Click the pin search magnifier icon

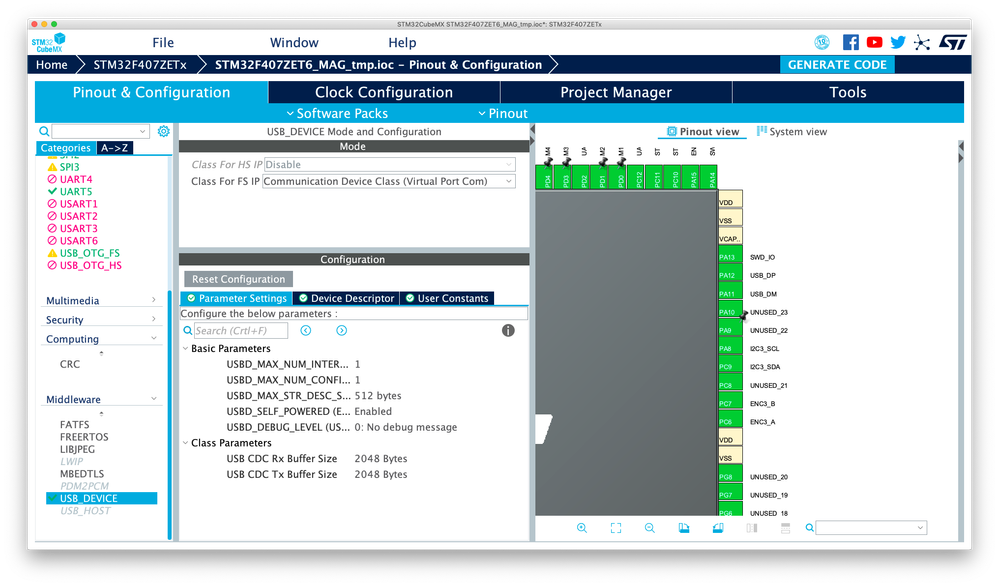(x=809, y=528)
